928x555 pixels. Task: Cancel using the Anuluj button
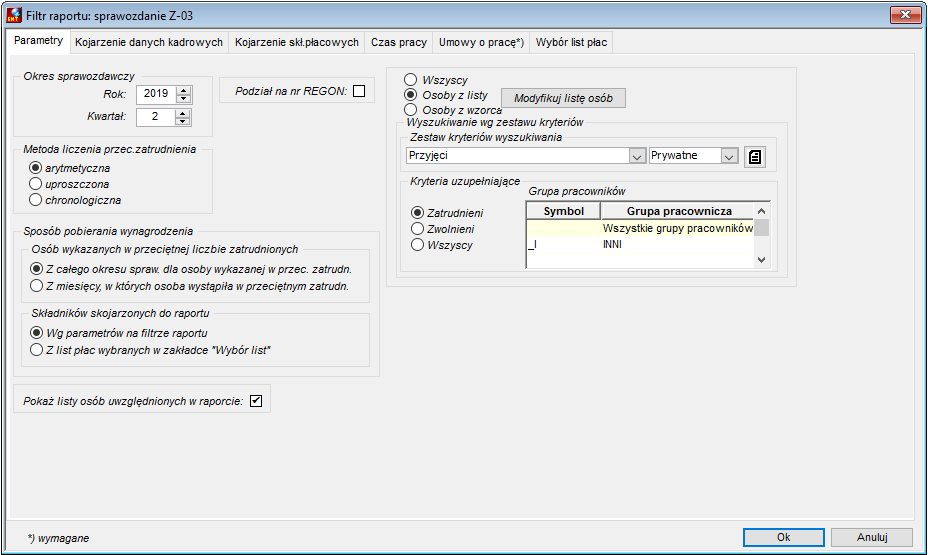[872, 537]
